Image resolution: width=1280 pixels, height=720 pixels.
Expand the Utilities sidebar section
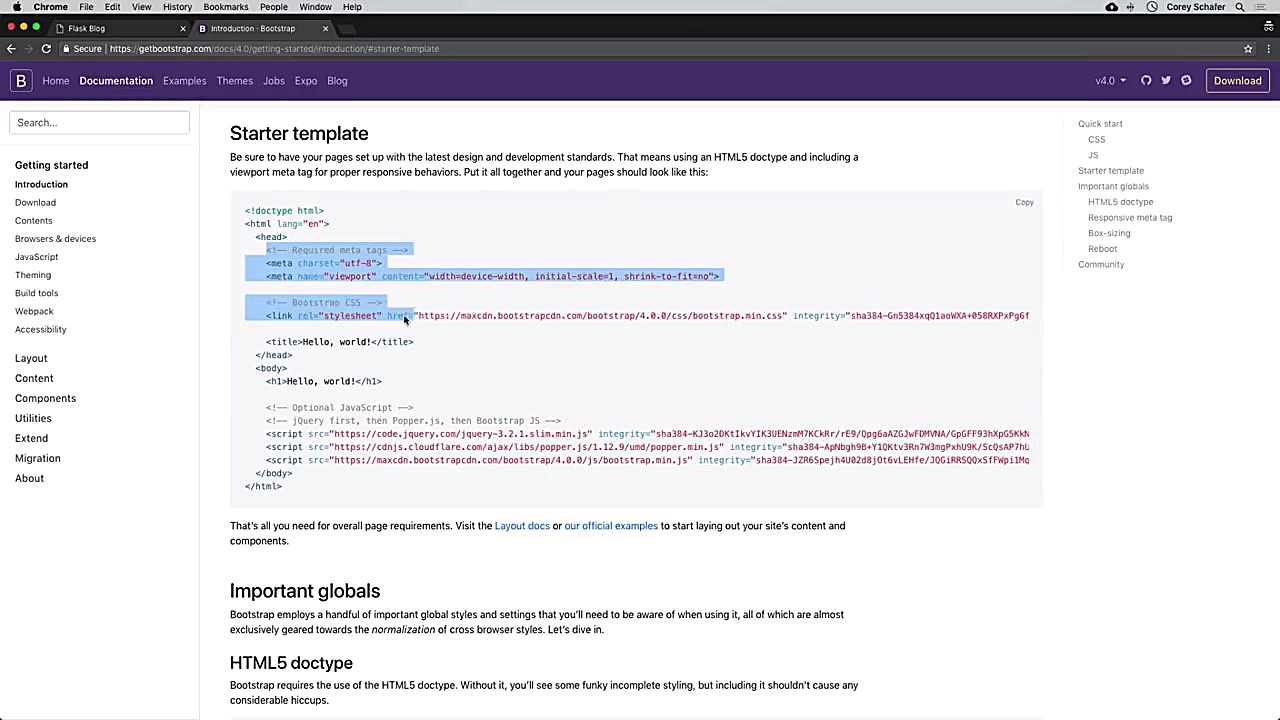pyautogui.click(x=33, y=418)
